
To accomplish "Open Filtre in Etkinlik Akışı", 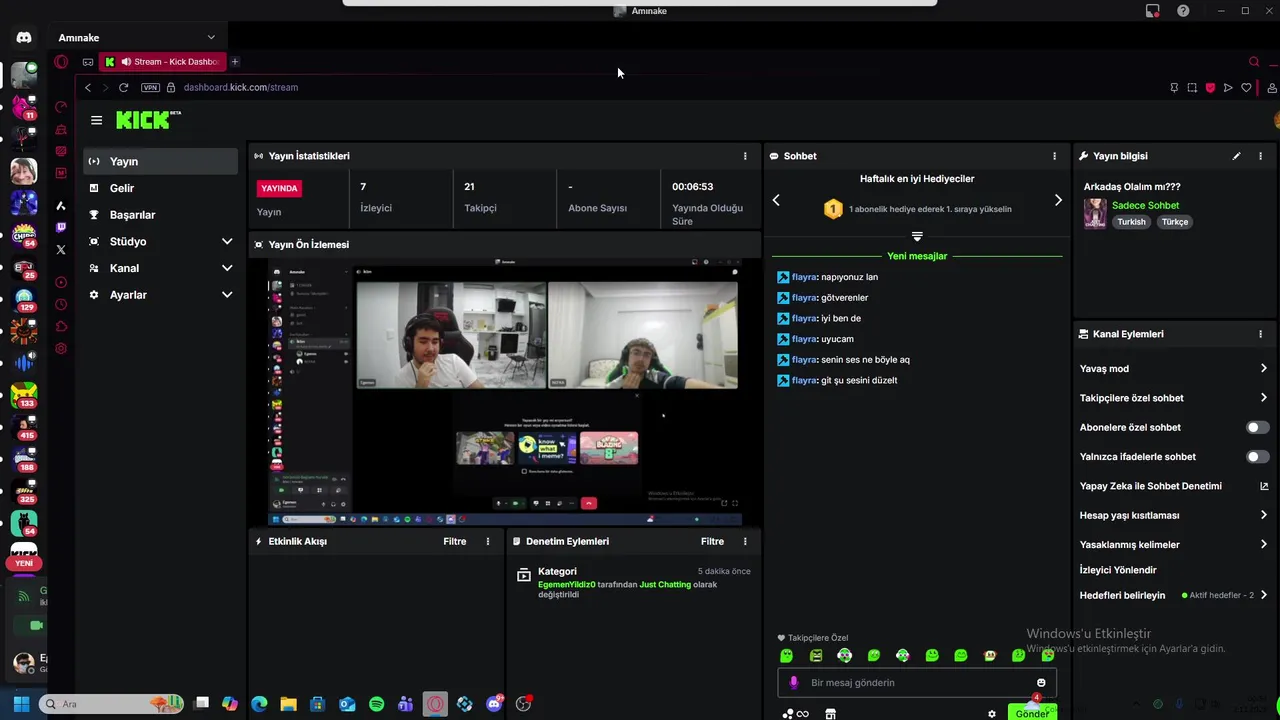I will pyautogui.click(x=455, y=541).
